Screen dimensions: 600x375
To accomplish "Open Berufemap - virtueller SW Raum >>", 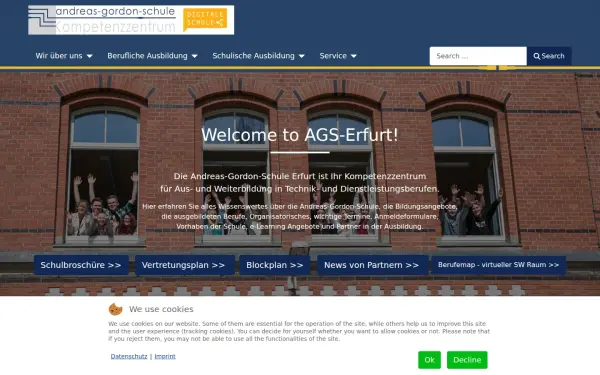I will tap(499, 265).
